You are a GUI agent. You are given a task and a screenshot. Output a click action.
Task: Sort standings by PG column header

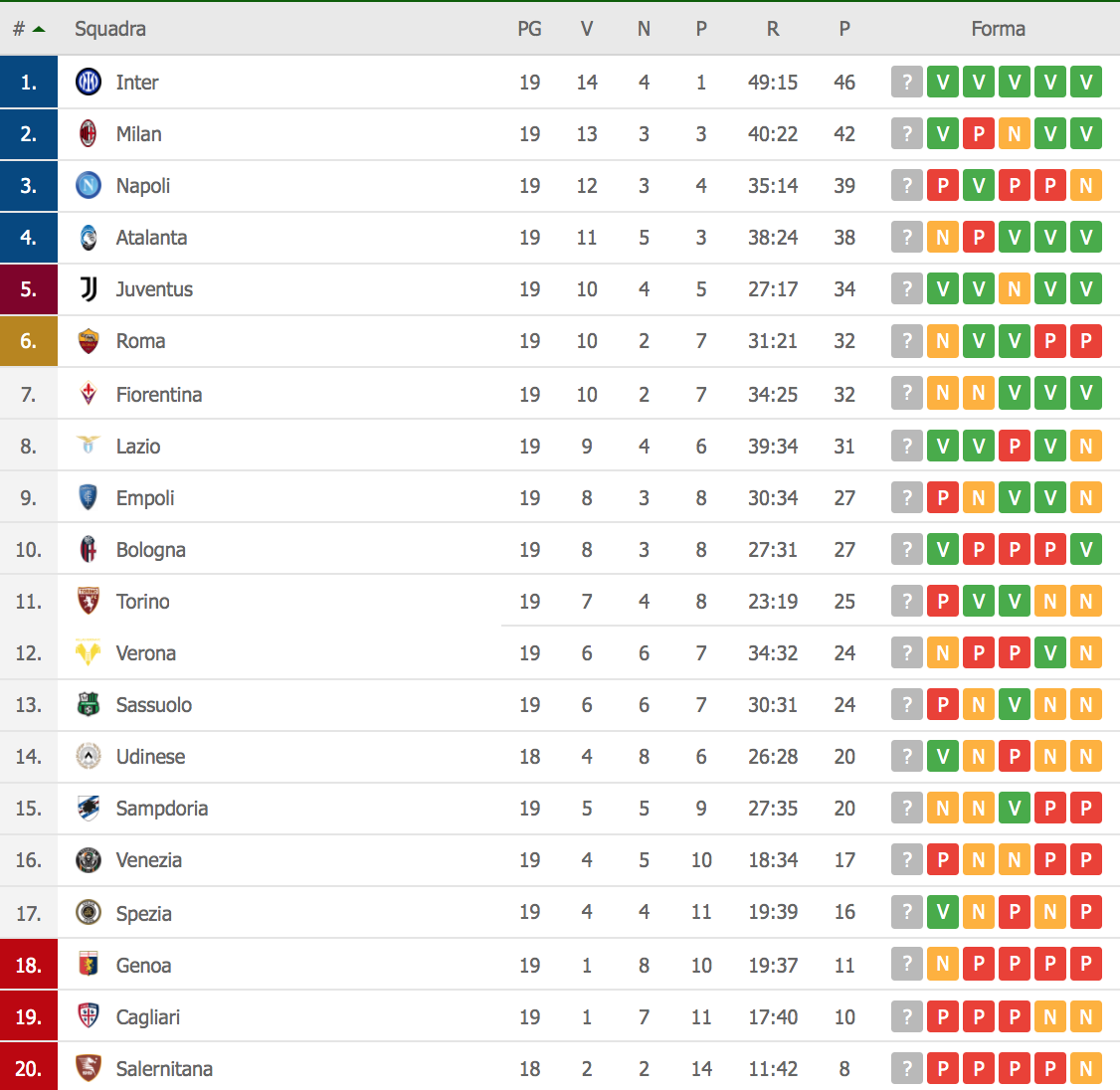529,29
